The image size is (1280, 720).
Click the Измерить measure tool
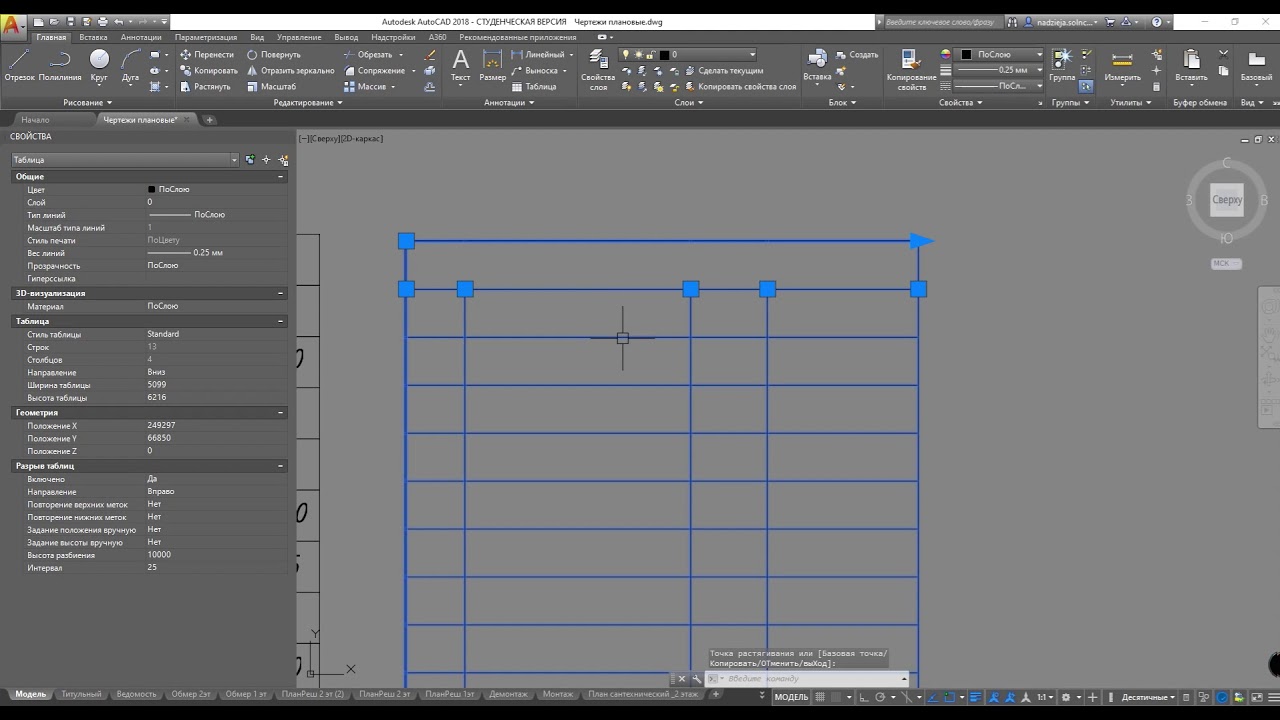[x=1122, y=65]
